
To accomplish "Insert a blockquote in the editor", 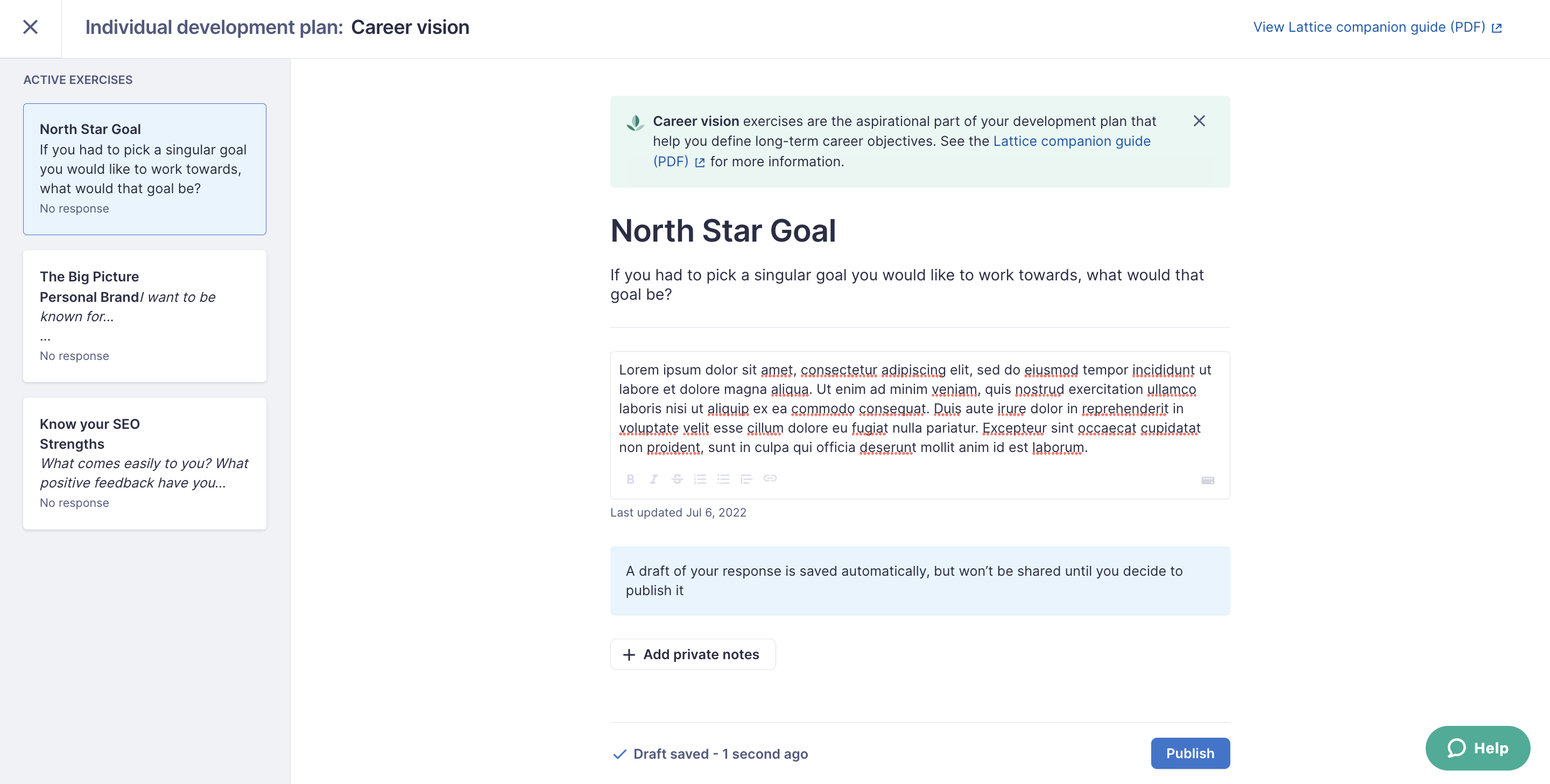I will click(x=746, y=479).
